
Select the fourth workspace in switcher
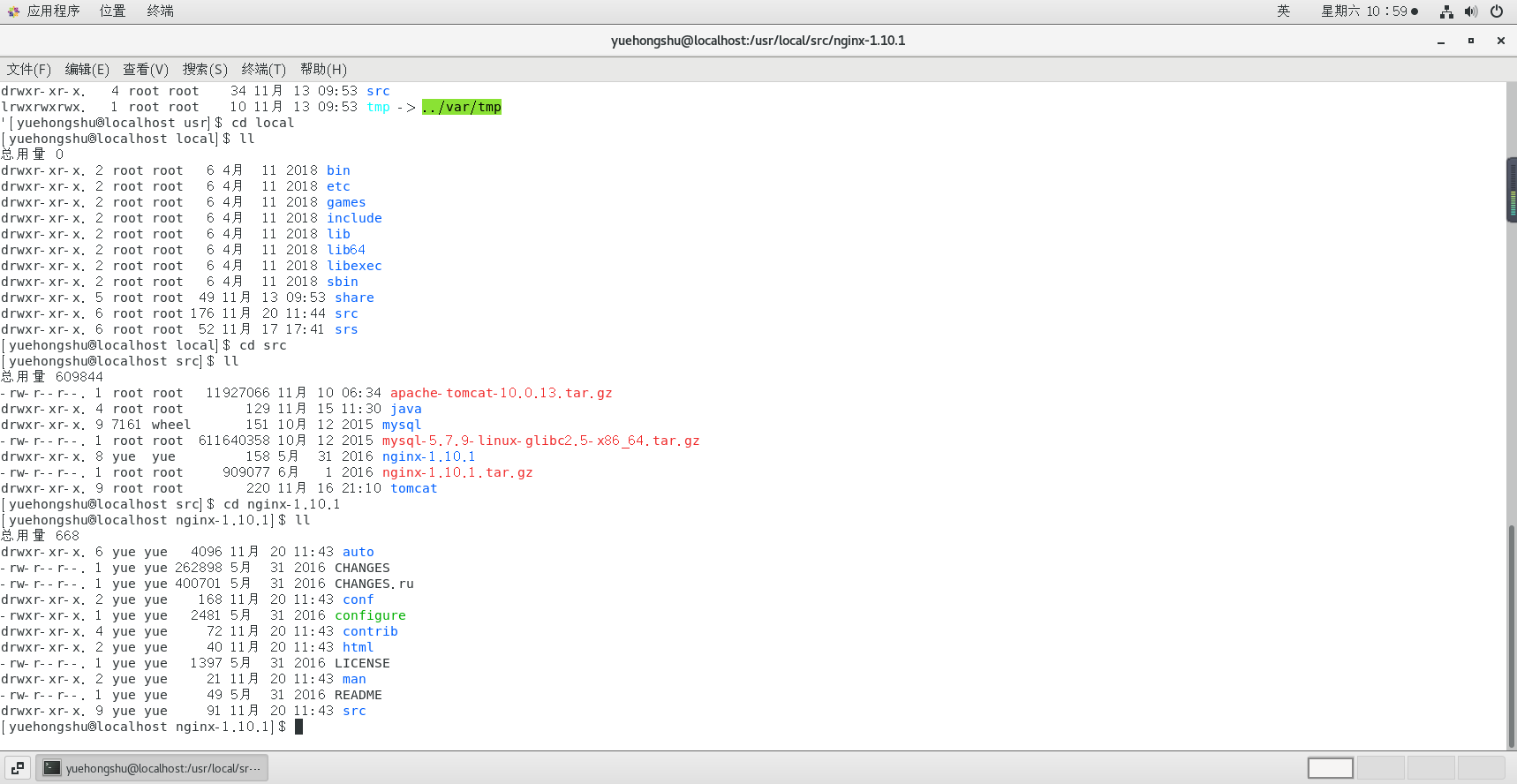[x=1481, y=768]
